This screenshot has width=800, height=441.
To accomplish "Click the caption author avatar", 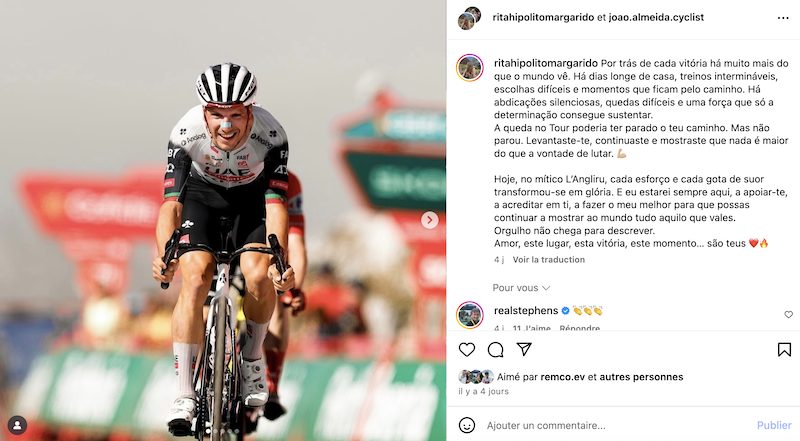I will tap(469, 68).
